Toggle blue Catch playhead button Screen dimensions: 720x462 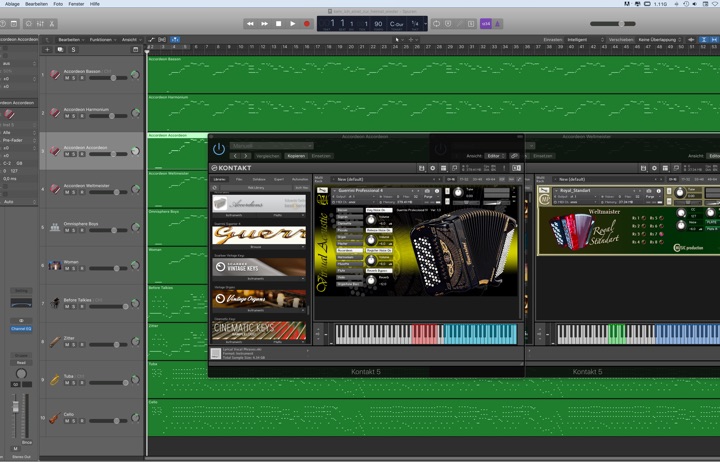(175, 39)
